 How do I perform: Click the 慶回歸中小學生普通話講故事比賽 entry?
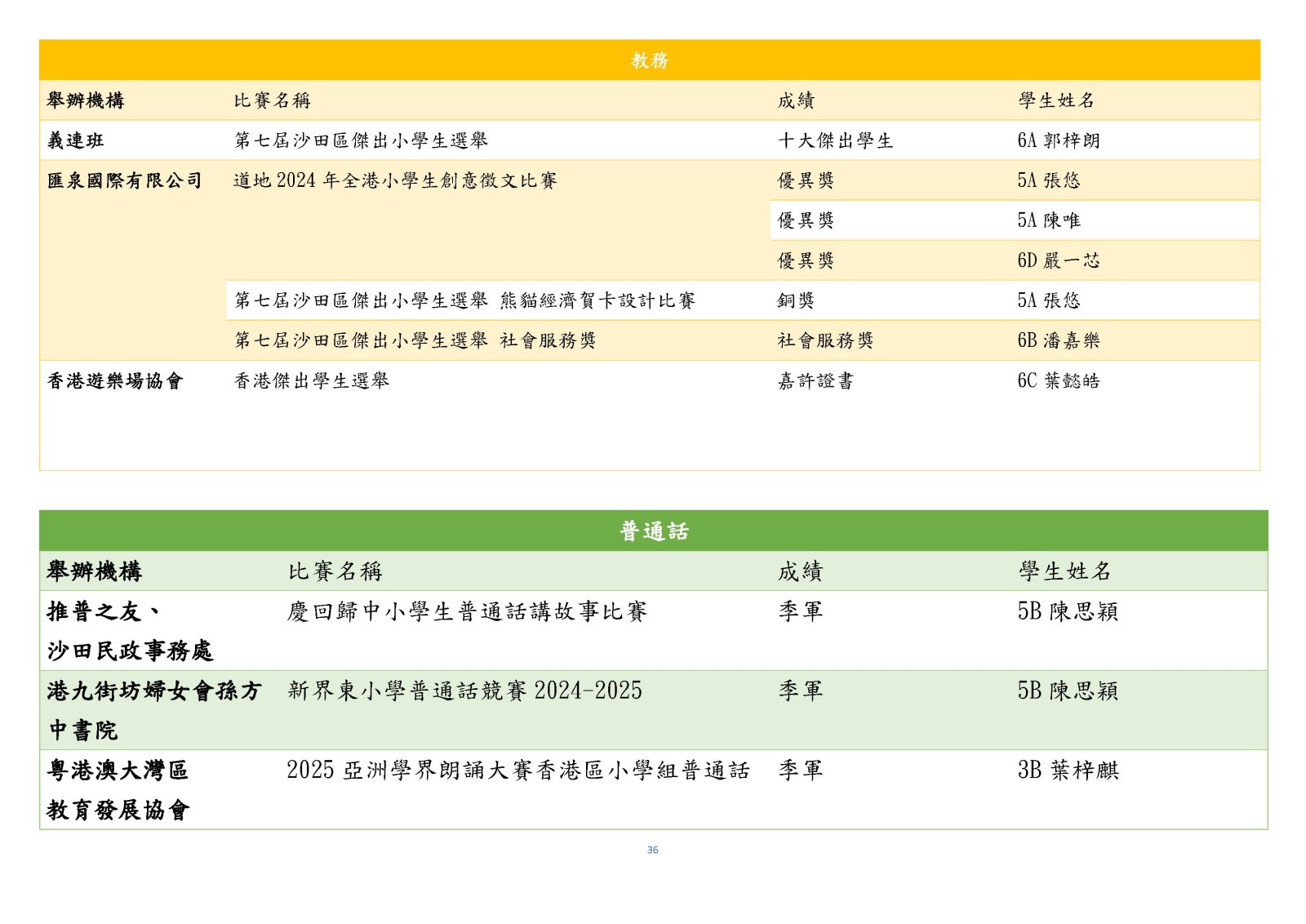coord(467,611)
